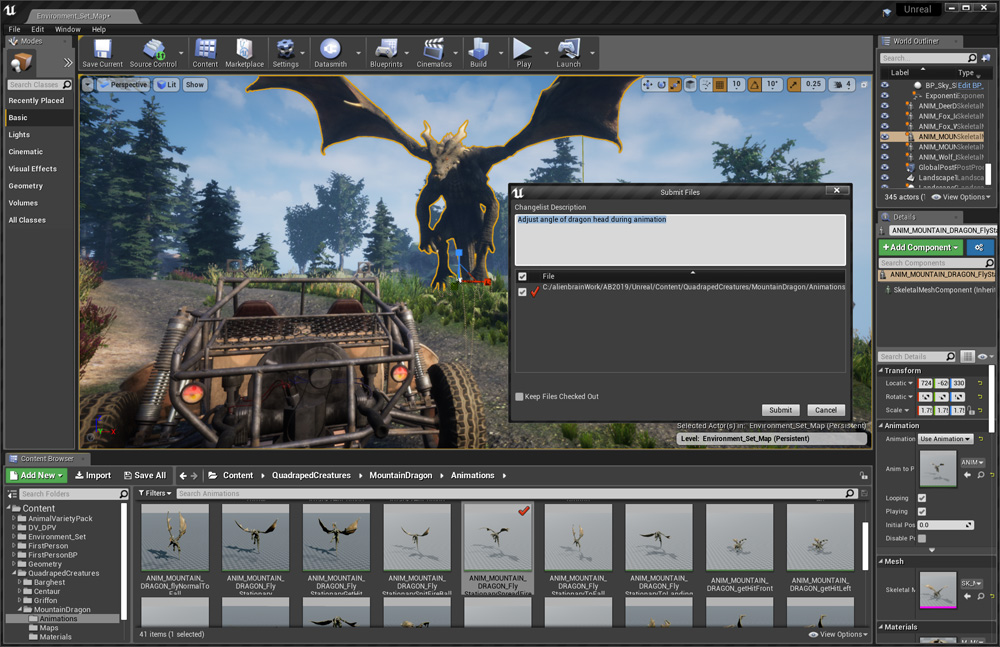Toggle the surface snapping icon in viewport

click(706, 84)
